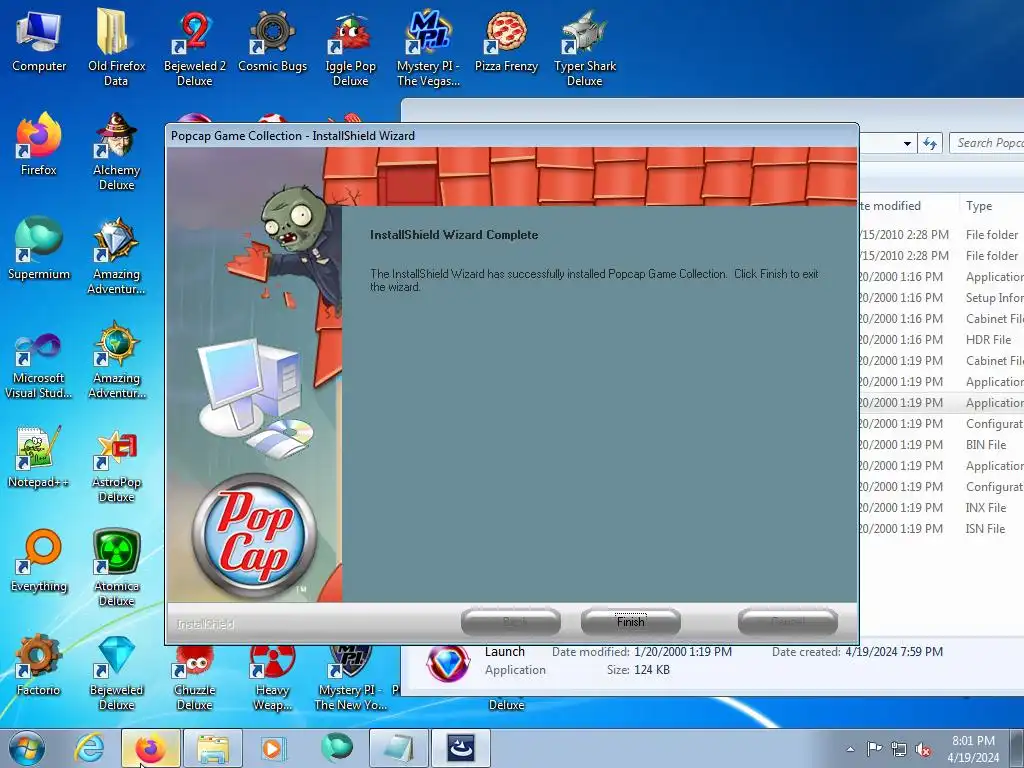Select the ISN File row in Explorer
This screenshot has width=1024, height=768.
[x=942, y=528]
